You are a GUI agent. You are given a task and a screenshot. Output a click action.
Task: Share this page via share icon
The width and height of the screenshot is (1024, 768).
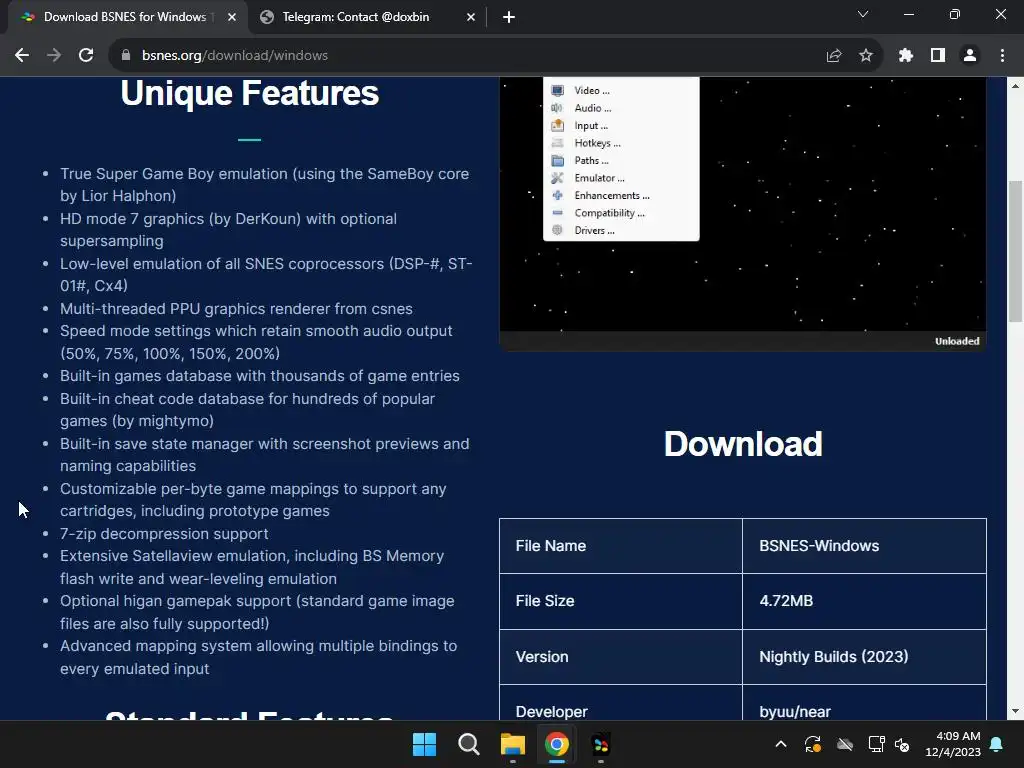pyautogui.click(x=834, y=56)
